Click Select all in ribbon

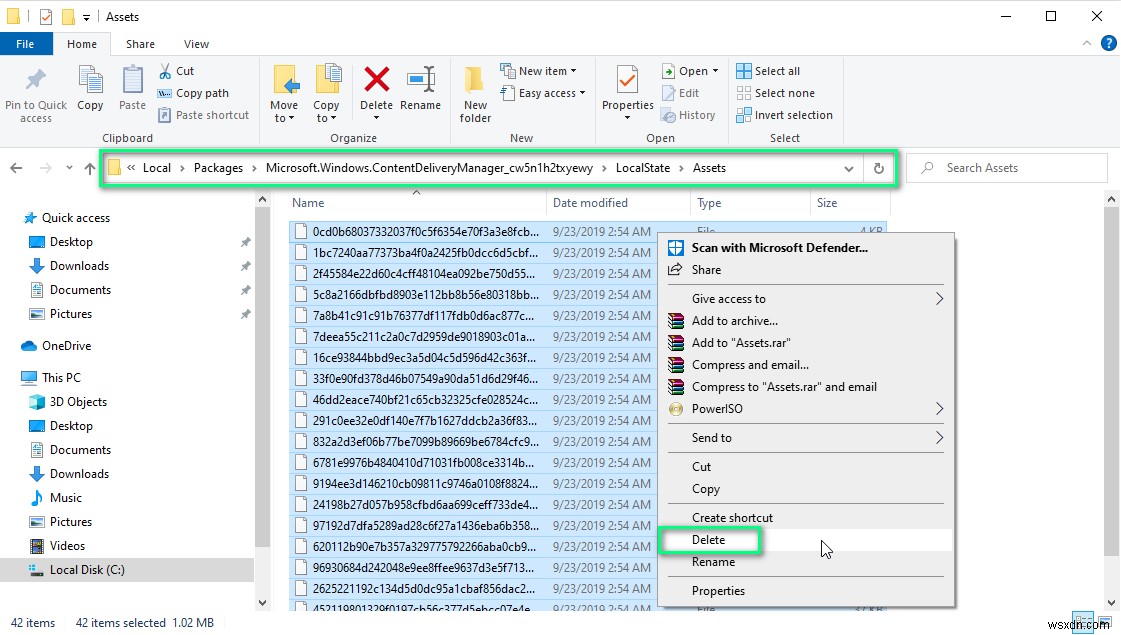[768, 71]
